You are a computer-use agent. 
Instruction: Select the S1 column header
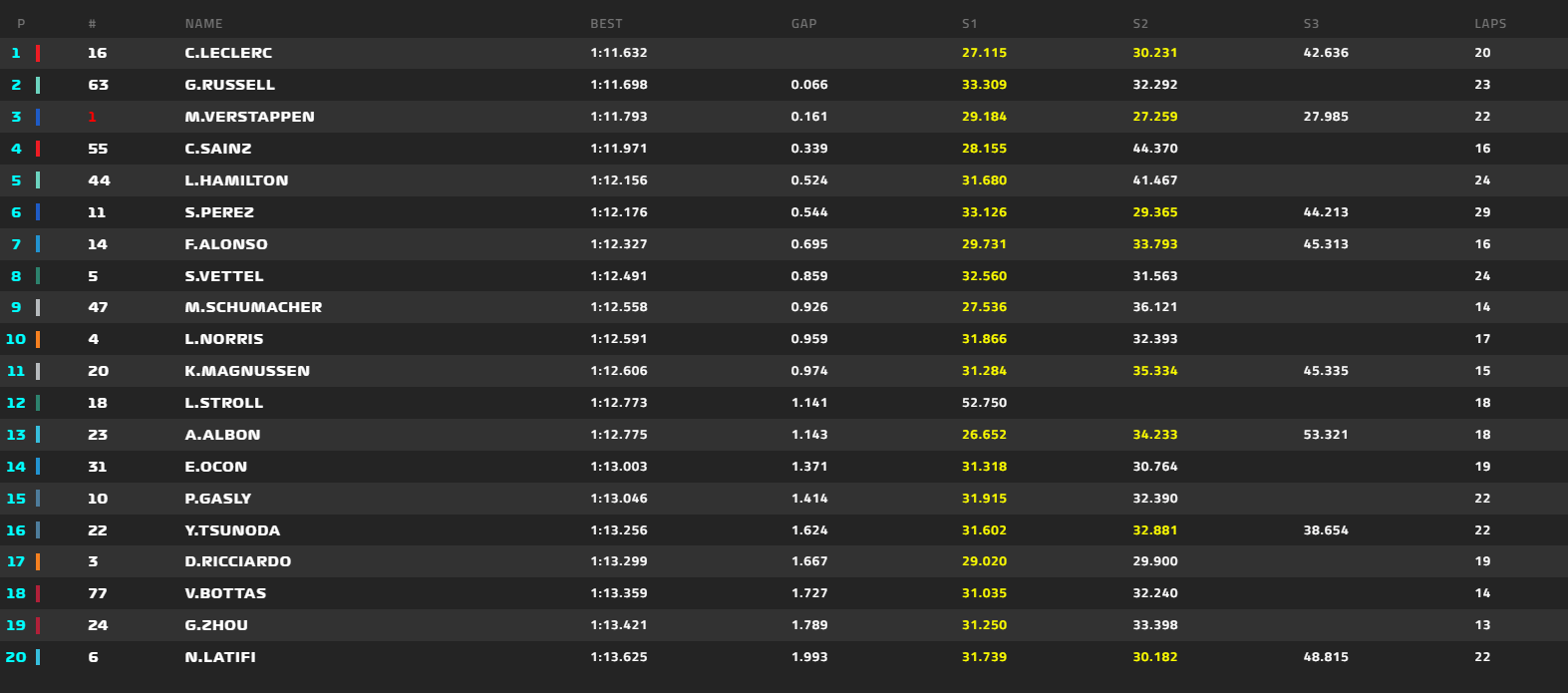(x=969, y=24)
